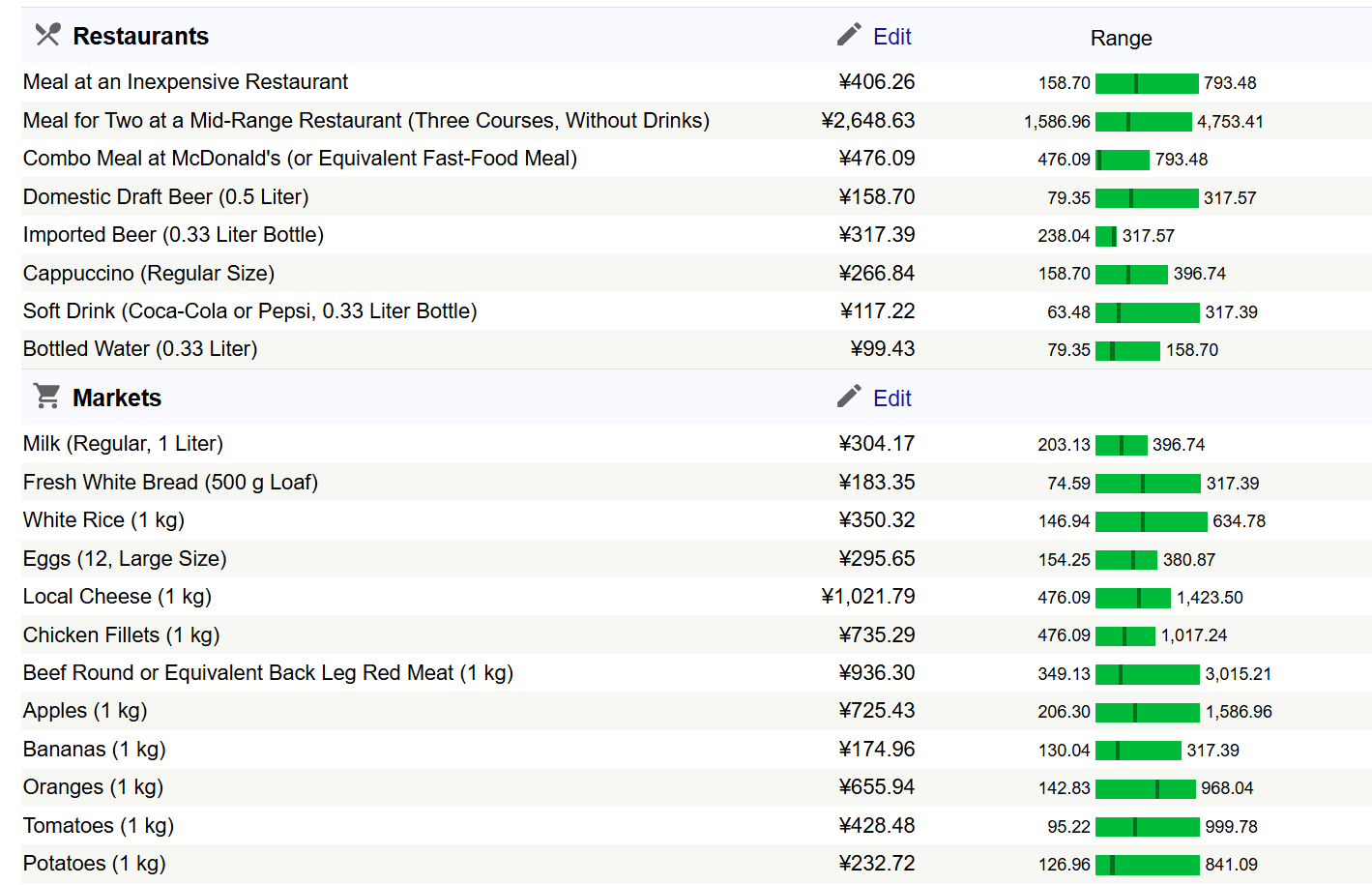
Task: Select 'Oranges (1 kg)' label
Action: click(94, 787)
